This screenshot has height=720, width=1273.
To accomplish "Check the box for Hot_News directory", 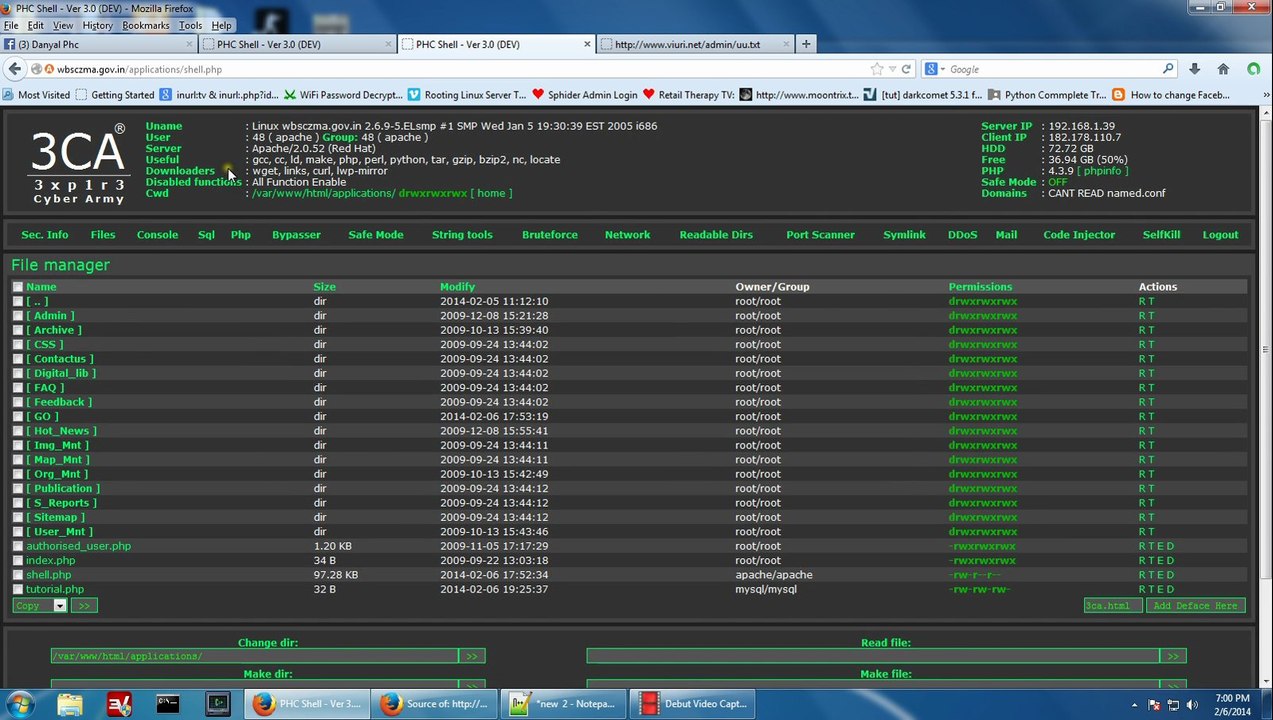I will [17, 431].
